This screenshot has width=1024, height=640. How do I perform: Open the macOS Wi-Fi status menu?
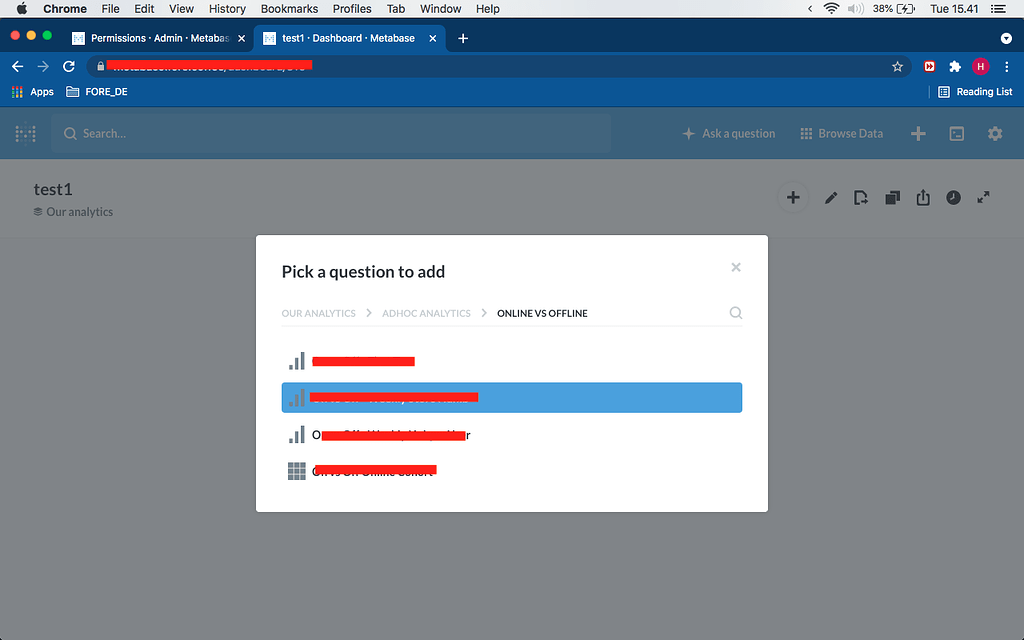point(832,9)
